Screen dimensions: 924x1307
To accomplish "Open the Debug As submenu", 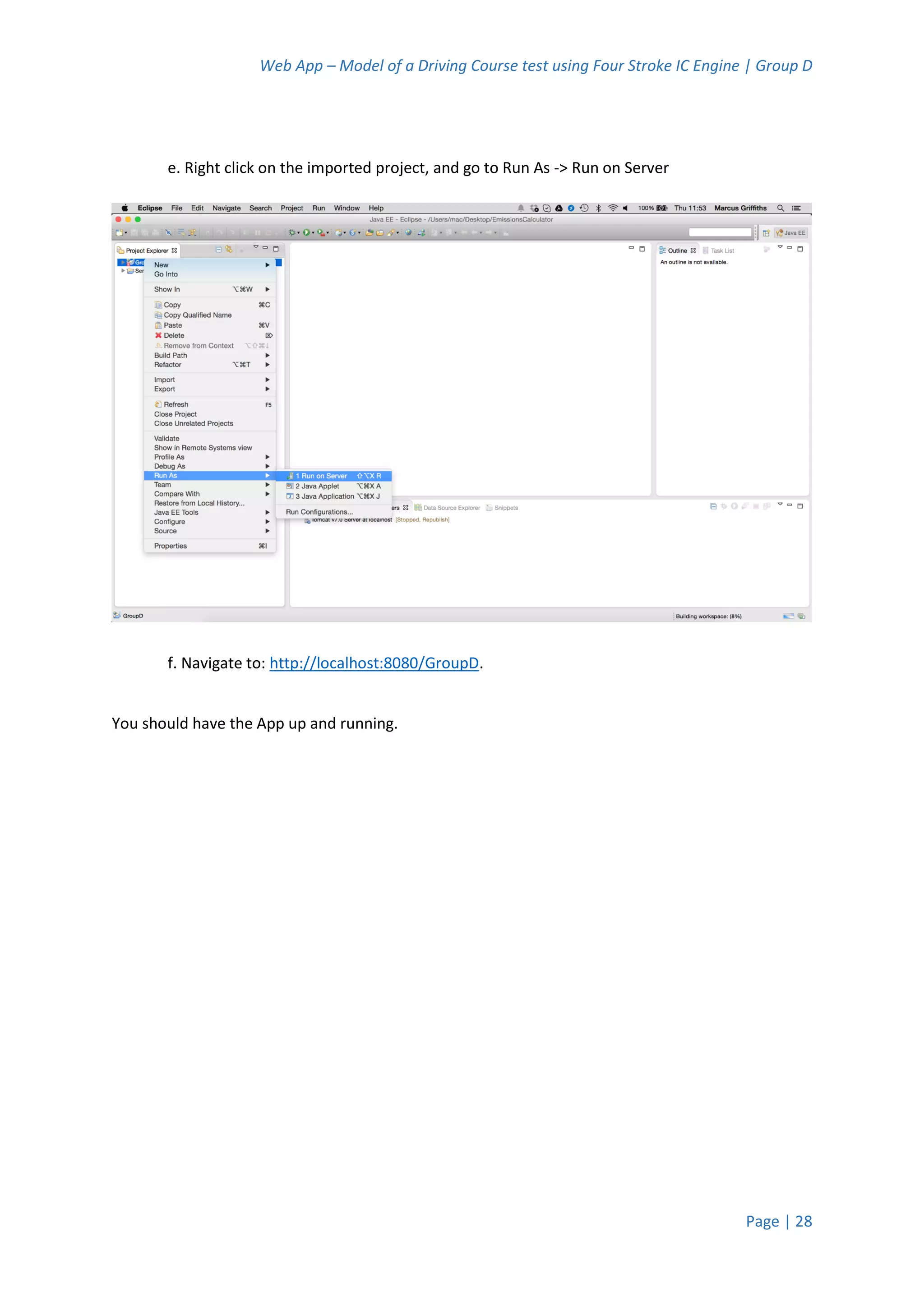I will pyautogui.click(x=210, y=466).
